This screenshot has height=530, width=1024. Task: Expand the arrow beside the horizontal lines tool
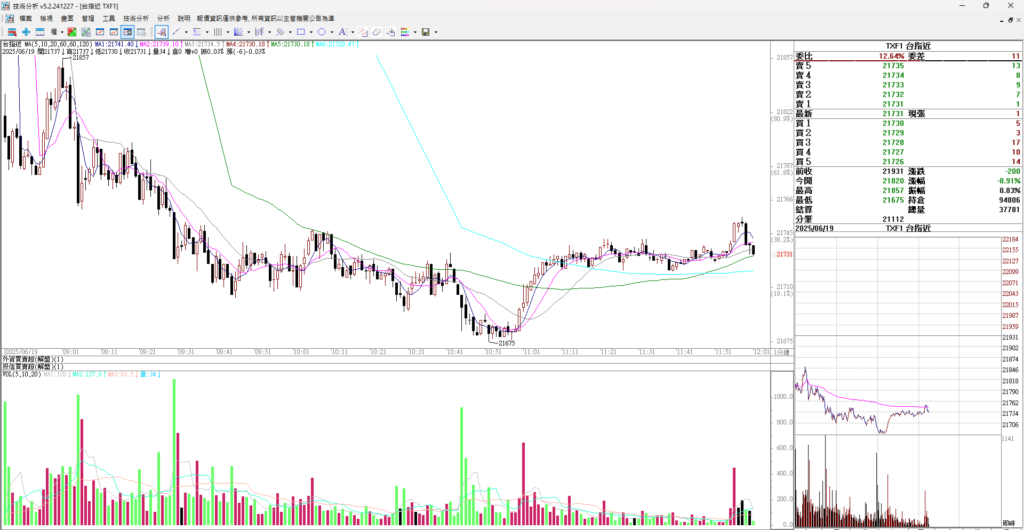tap(207, 31)
